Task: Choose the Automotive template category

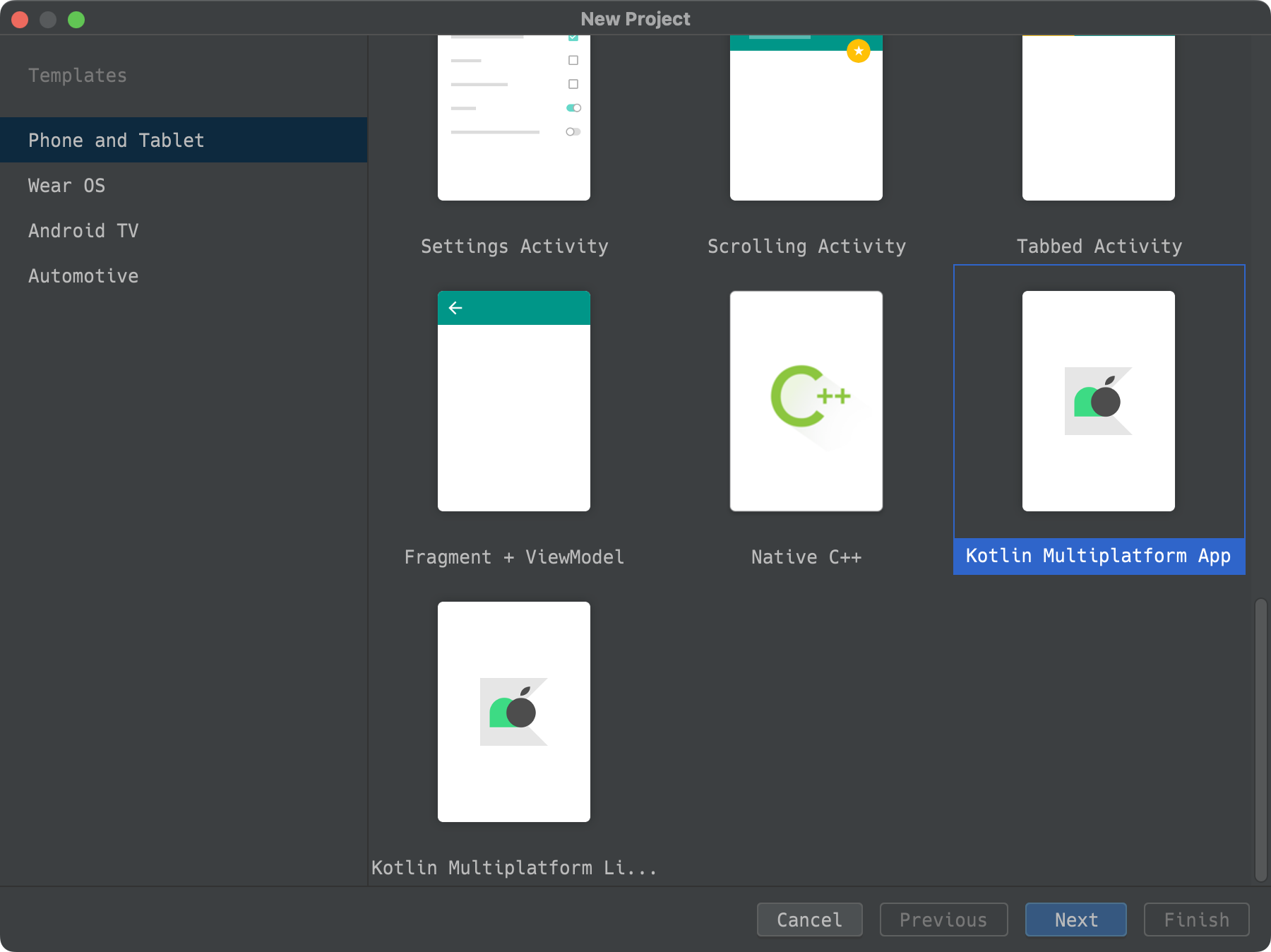Action: click(x=184, y=275)
